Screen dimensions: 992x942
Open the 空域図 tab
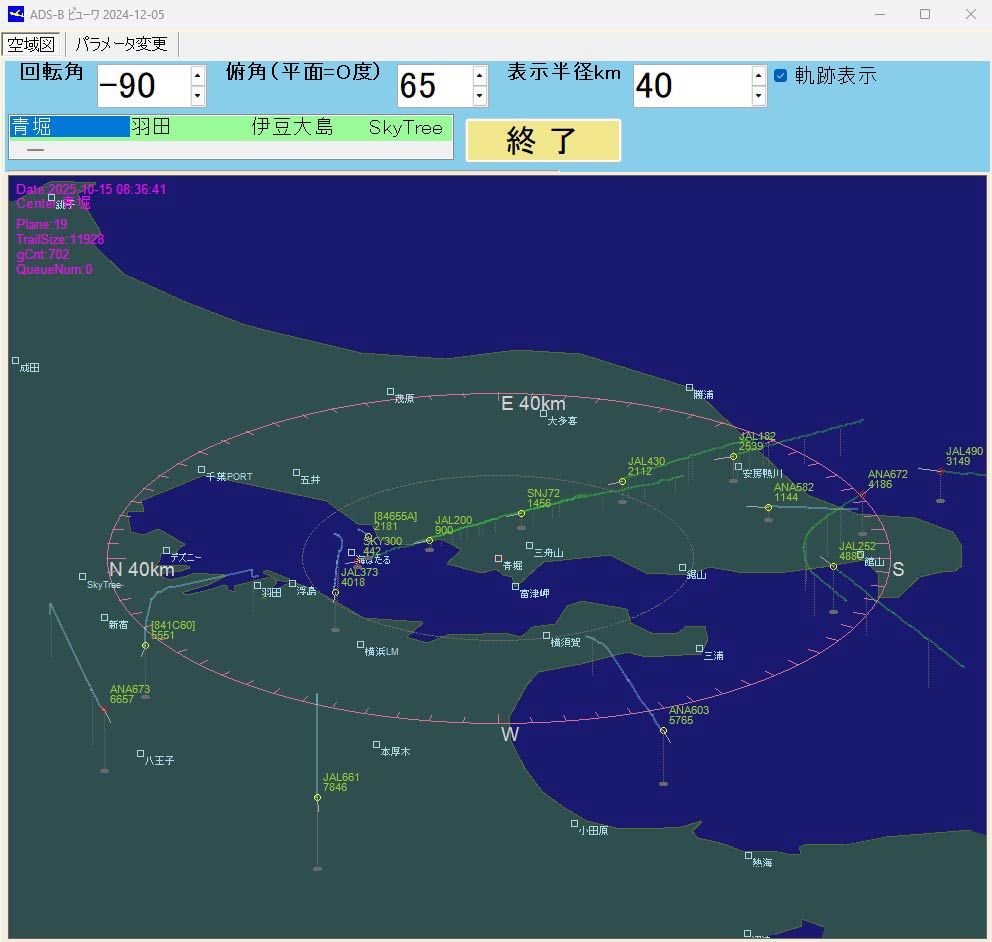[x=32, y=44]
